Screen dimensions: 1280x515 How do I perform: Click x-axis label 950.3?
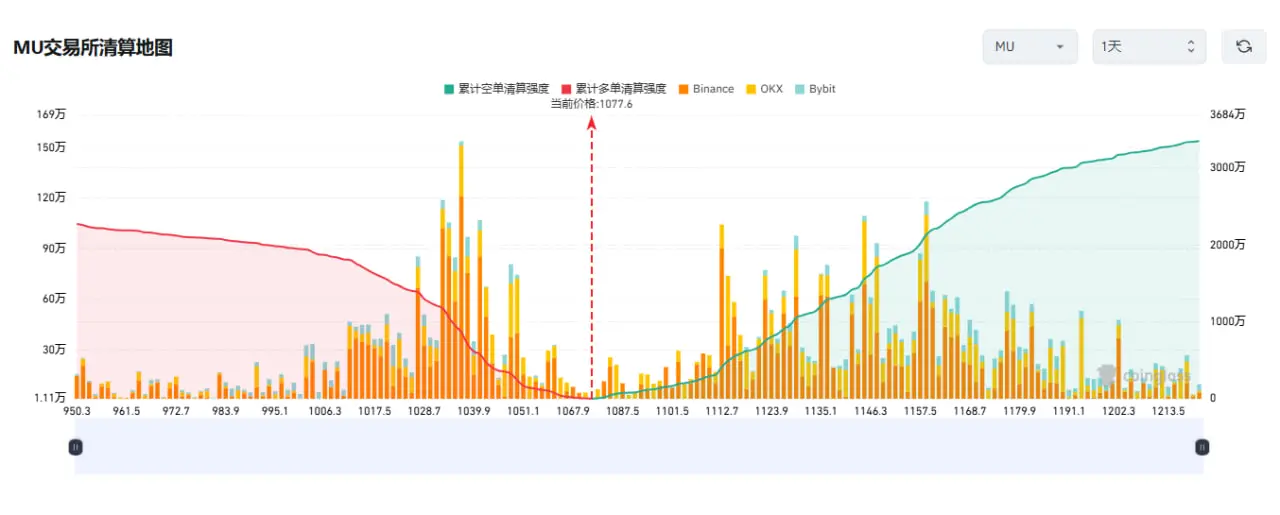(77, 411)
